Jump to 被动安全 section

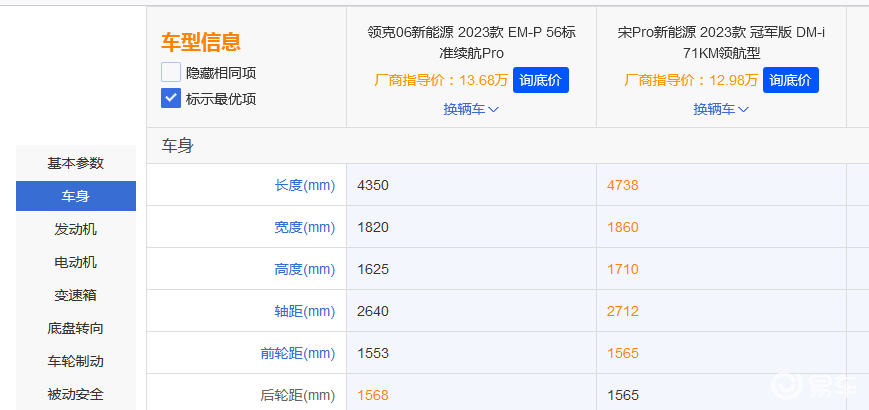pos(76,394)
